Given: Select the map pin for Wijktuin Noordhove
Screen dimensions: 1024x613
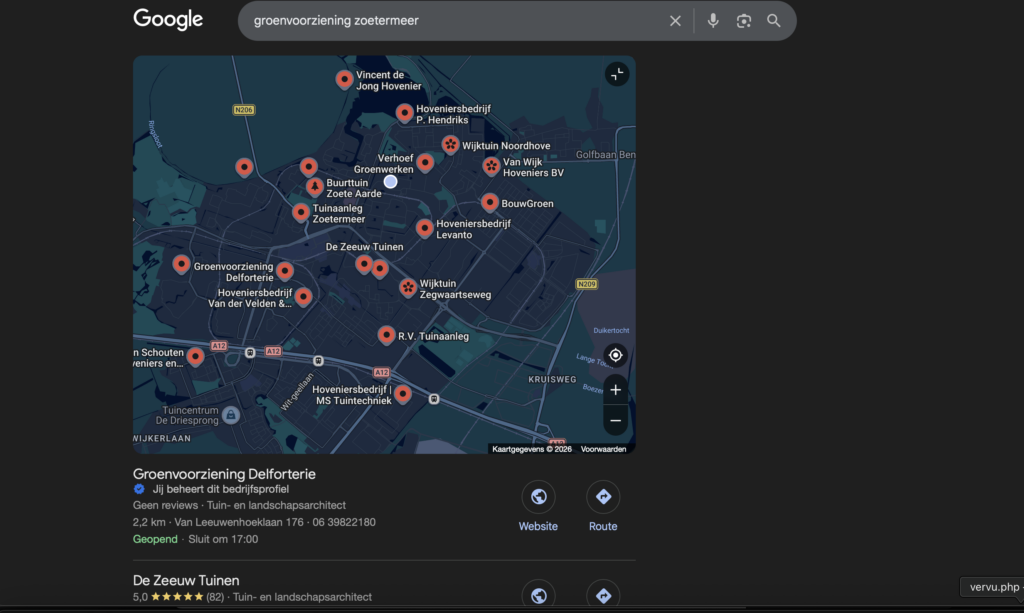Looking at the screenshot, I should click(x=450, y=144).
